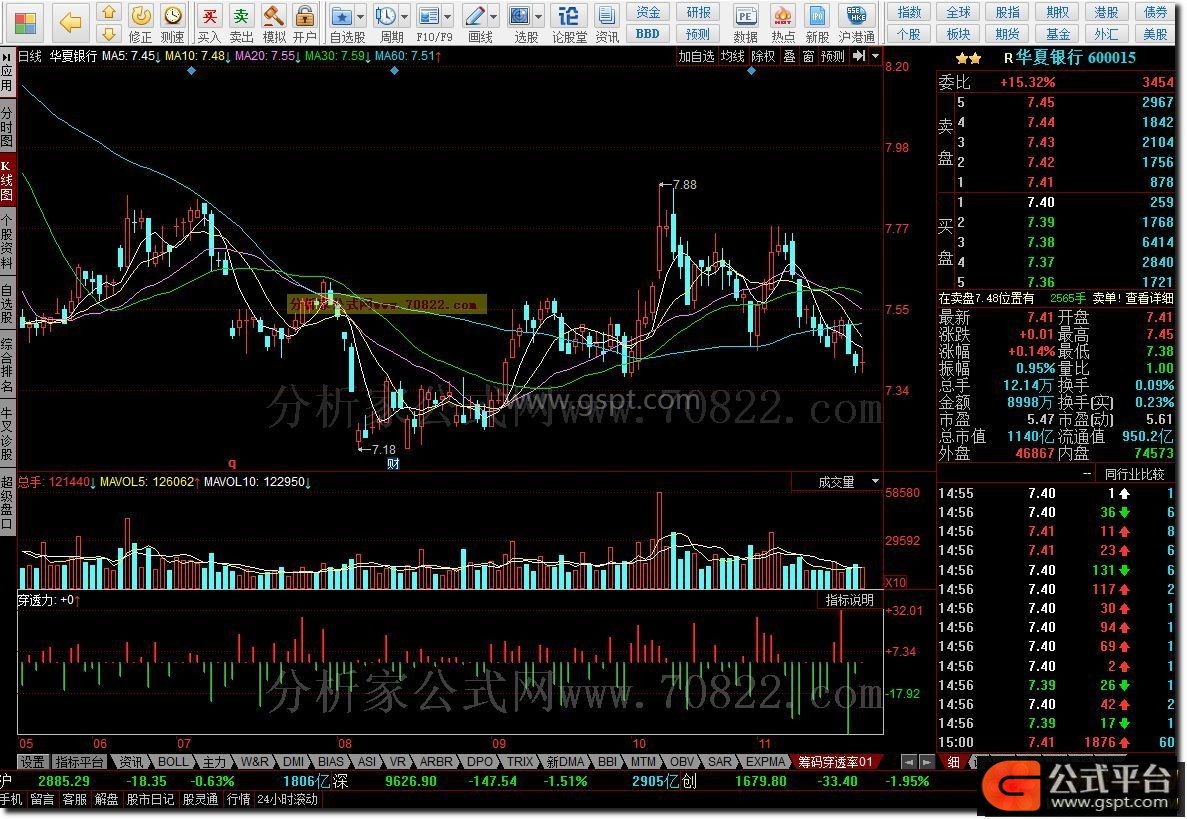Viewport: 1187px width, 819px height.
Task: Click the down arrow navigation icon
Action: [x=110, y=33]
